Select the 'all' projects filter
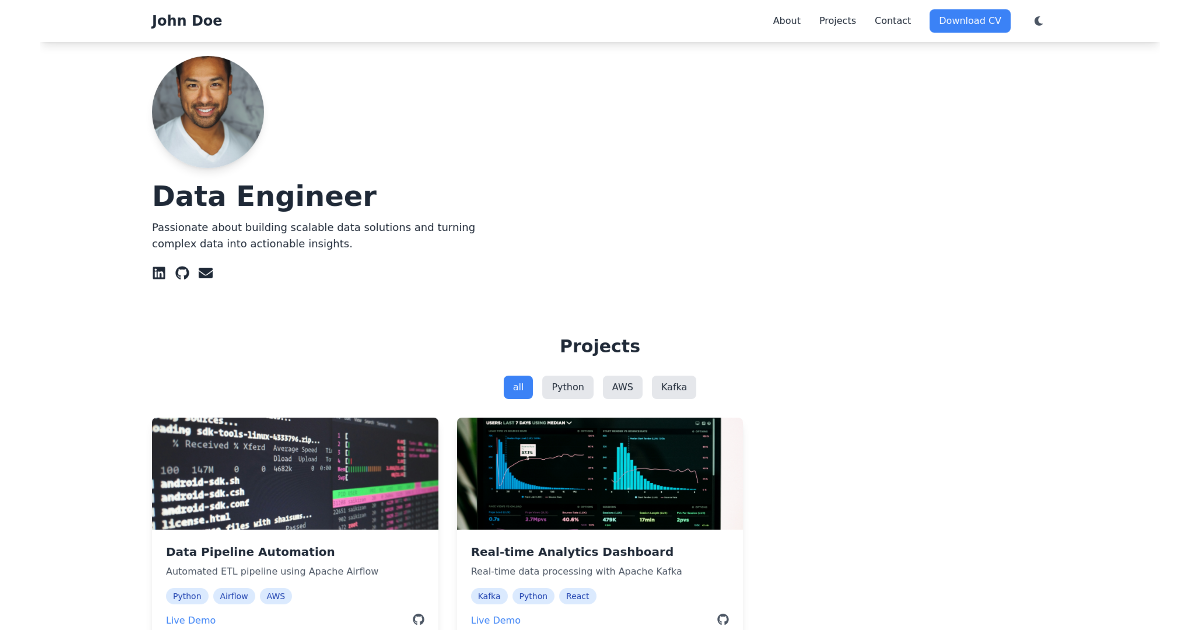 (518, 387)
